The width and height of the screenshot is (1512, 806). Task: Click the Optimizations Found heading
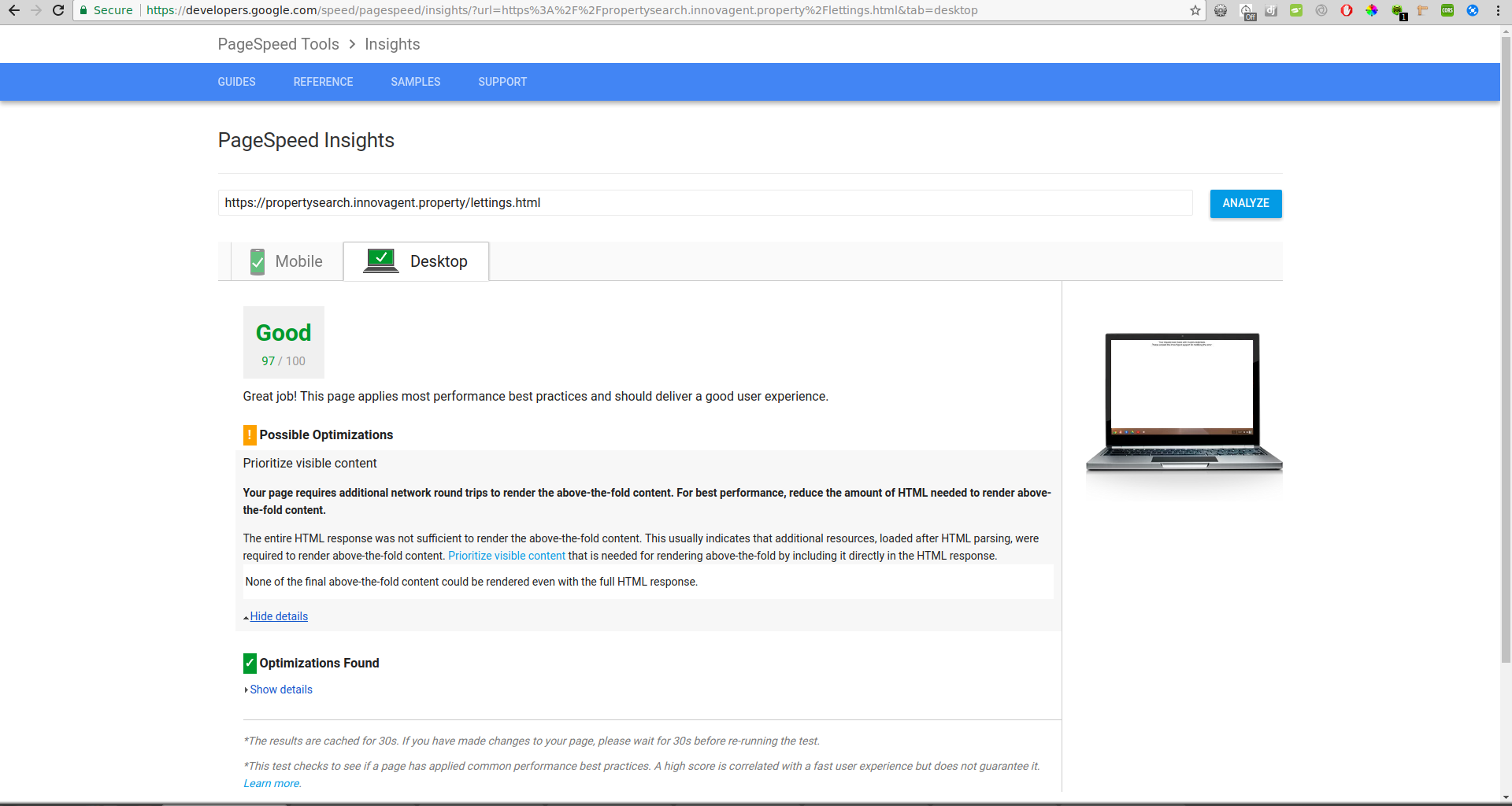coord(319,663)
